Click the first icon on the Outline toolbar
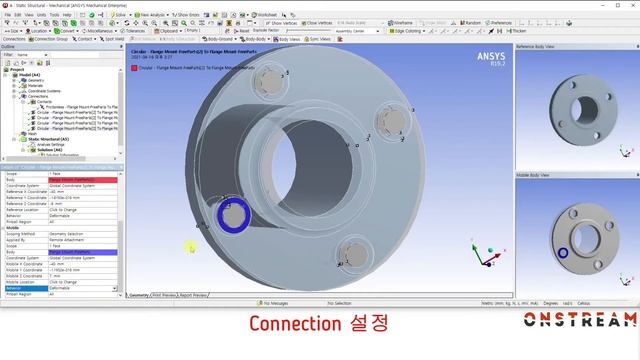Screen dimensions: 640x360 tap(8, 63)
